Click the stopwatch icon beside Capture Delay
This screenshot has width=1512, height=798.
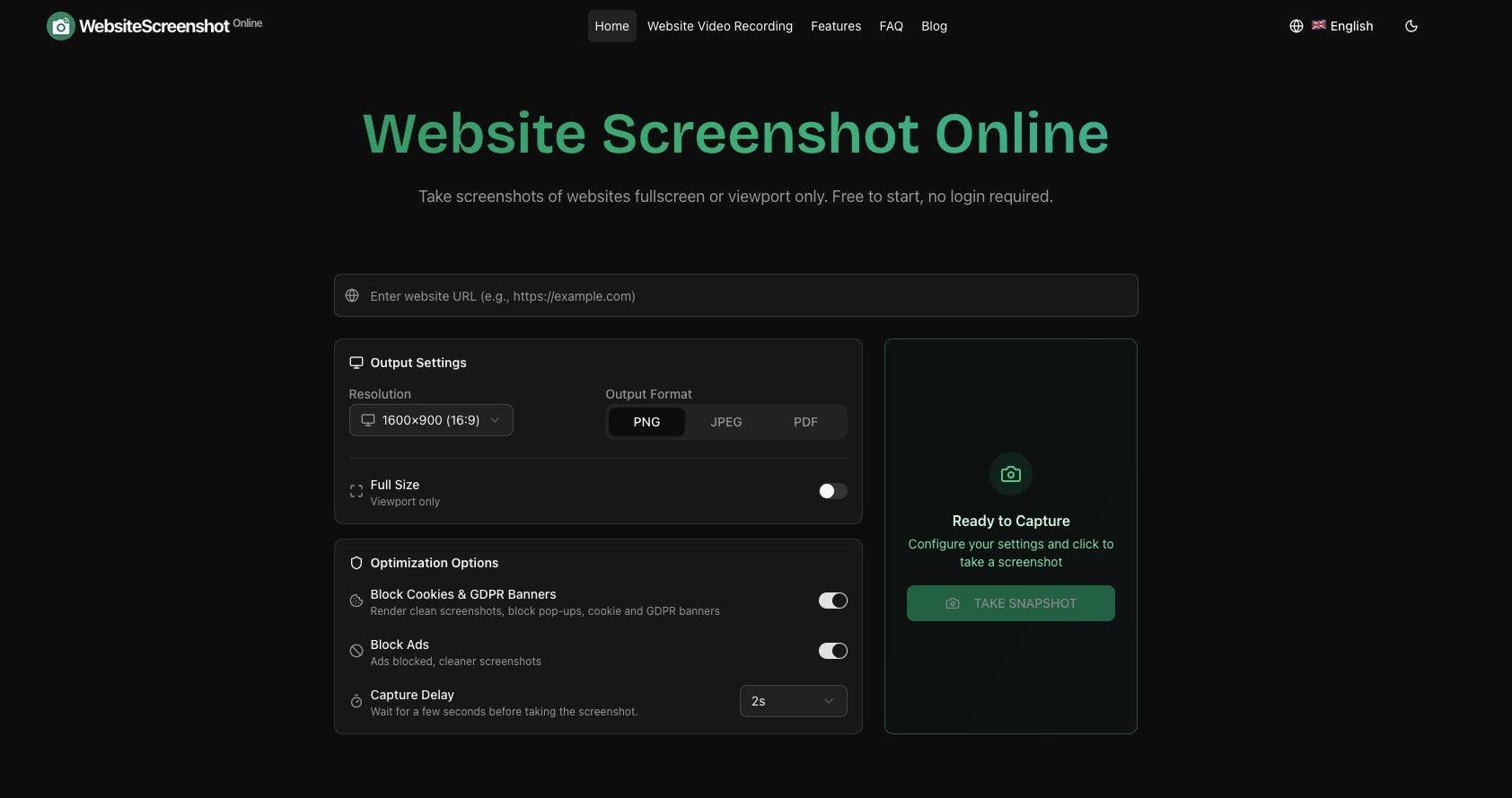356,701
